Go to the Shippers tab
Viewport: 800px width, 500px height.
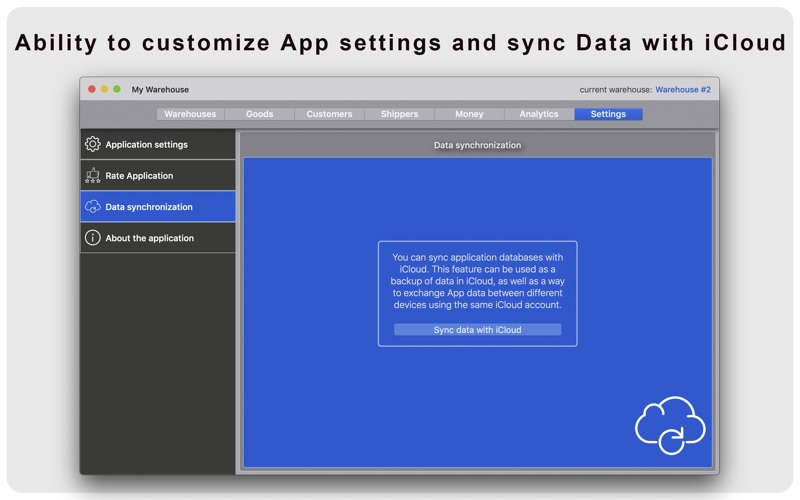pos(399,114)
